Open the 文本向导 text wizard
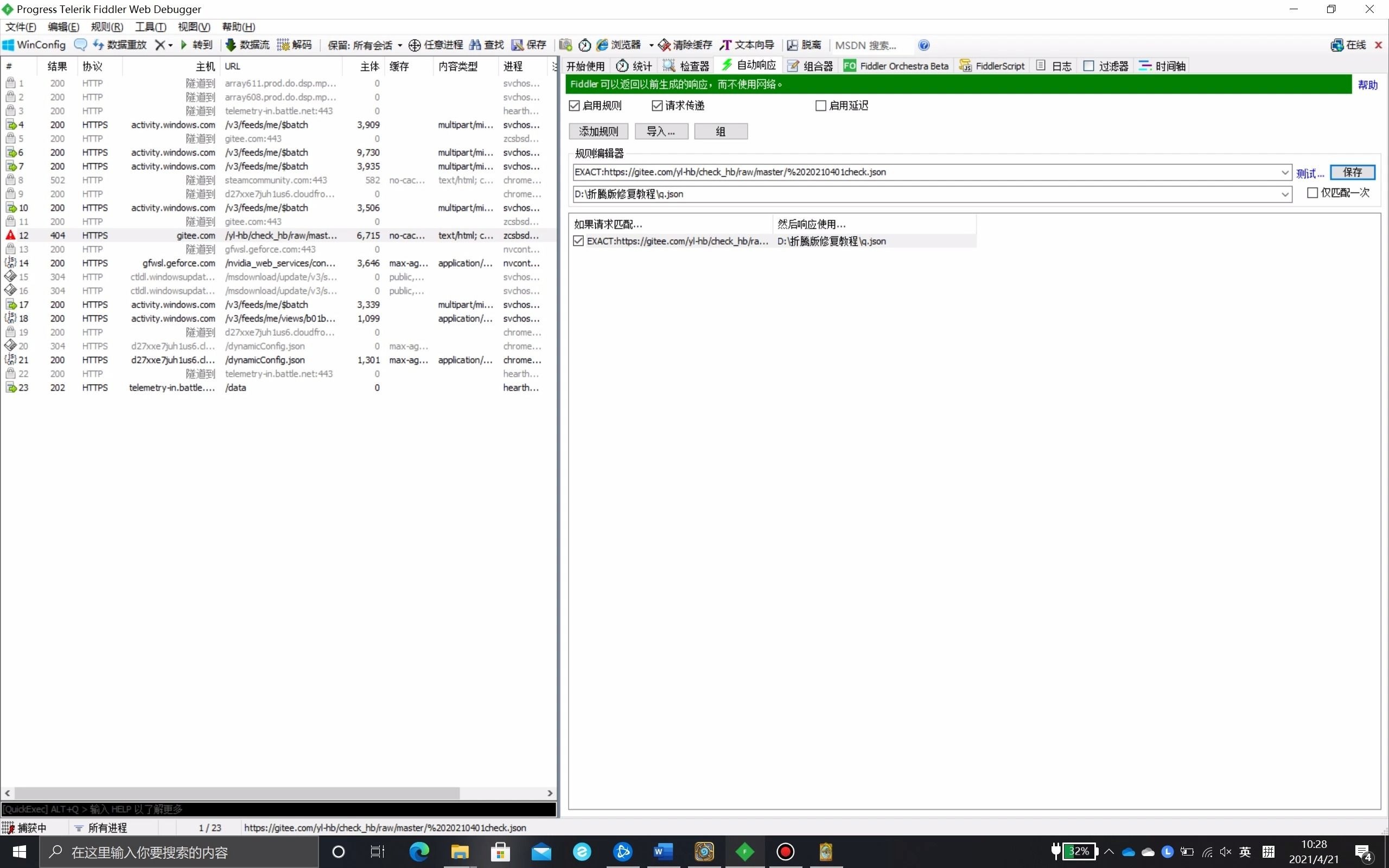This screenshot has height=868, width=1389. point(747,45)
